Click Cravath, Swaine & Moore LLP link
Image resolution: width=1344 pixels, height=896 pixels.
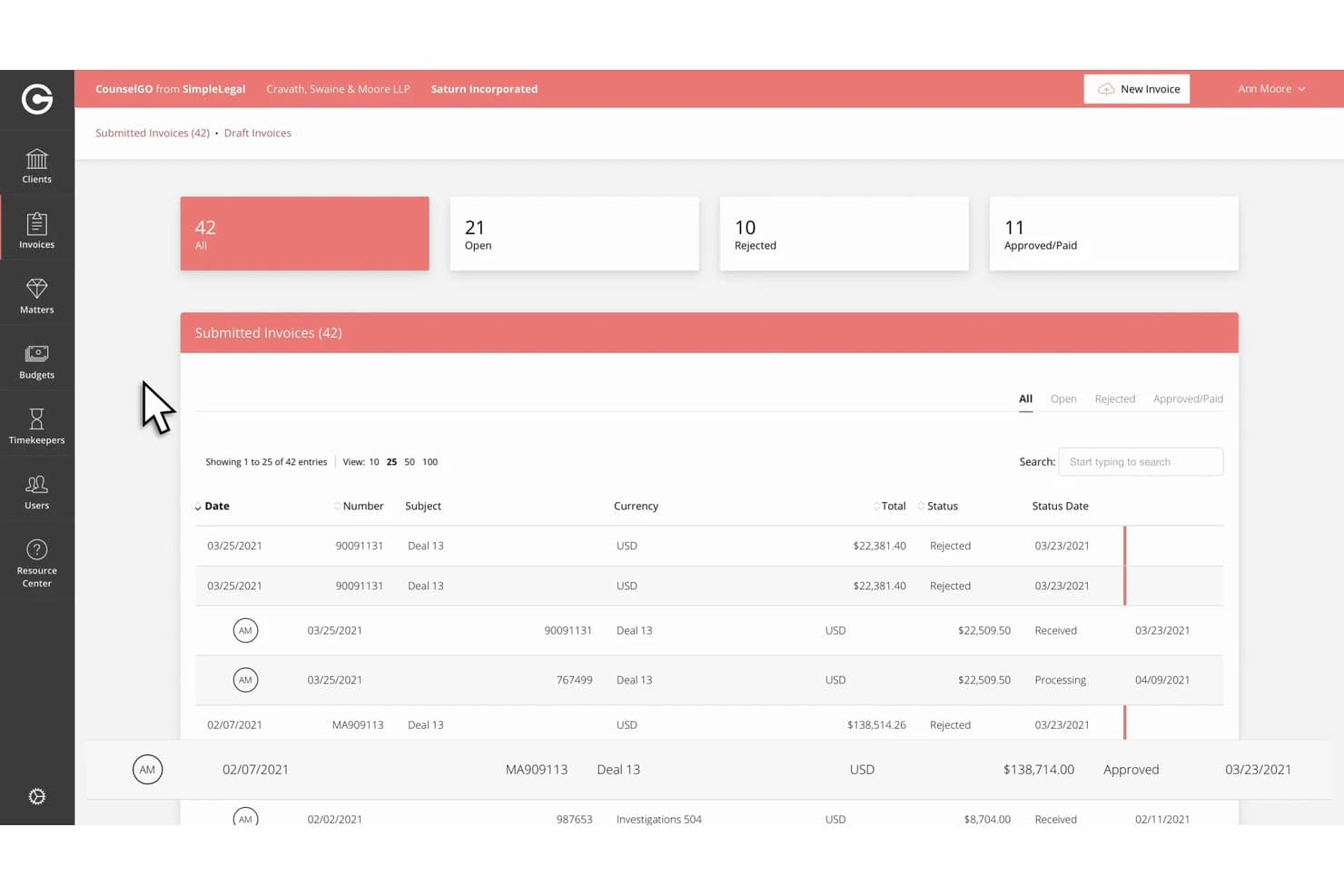click(x=338, y=89)
